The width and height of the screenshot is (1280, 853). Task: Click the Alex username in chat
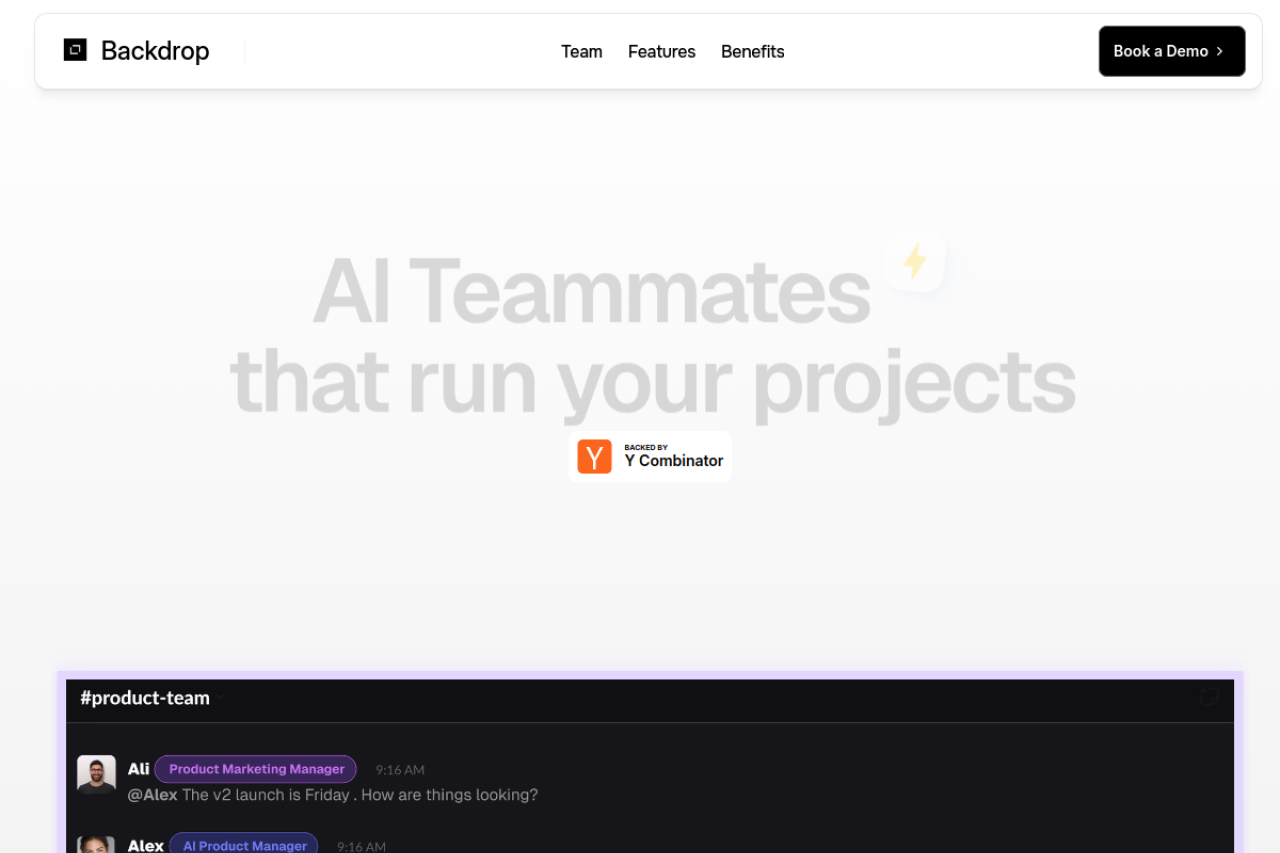146,845
